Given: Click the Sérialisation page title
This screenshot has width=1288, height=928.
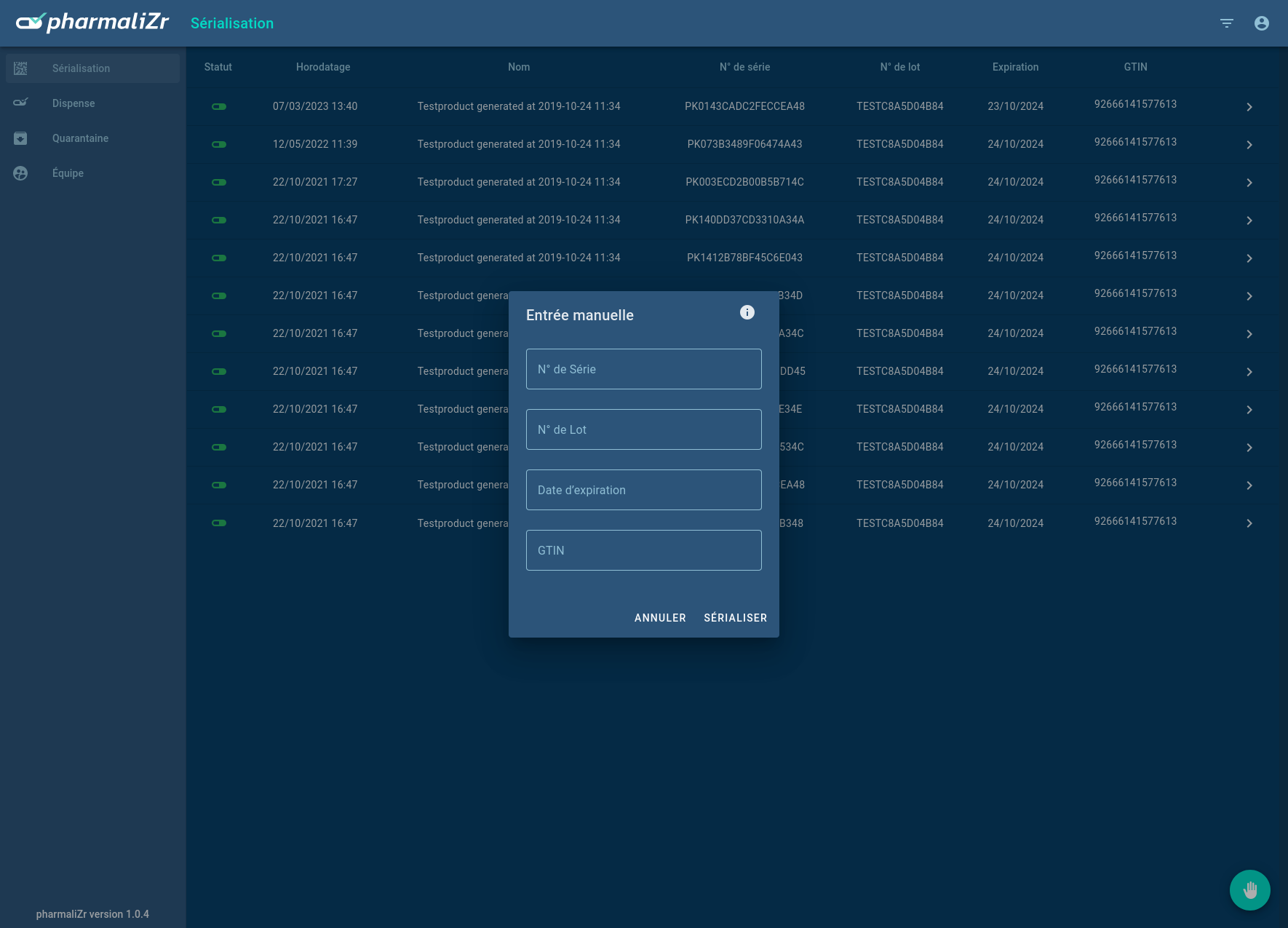Looking at the screenshot, I should tap(232, 23).
